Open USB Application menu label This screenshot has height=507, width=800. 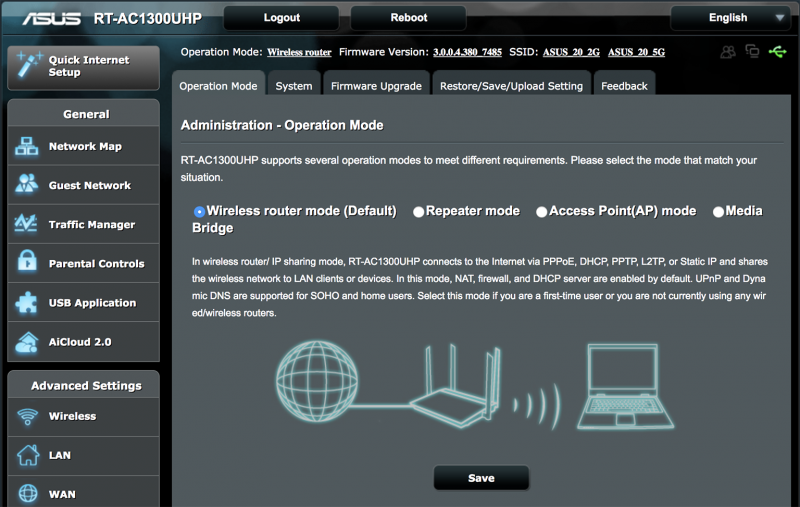(92, 302)
